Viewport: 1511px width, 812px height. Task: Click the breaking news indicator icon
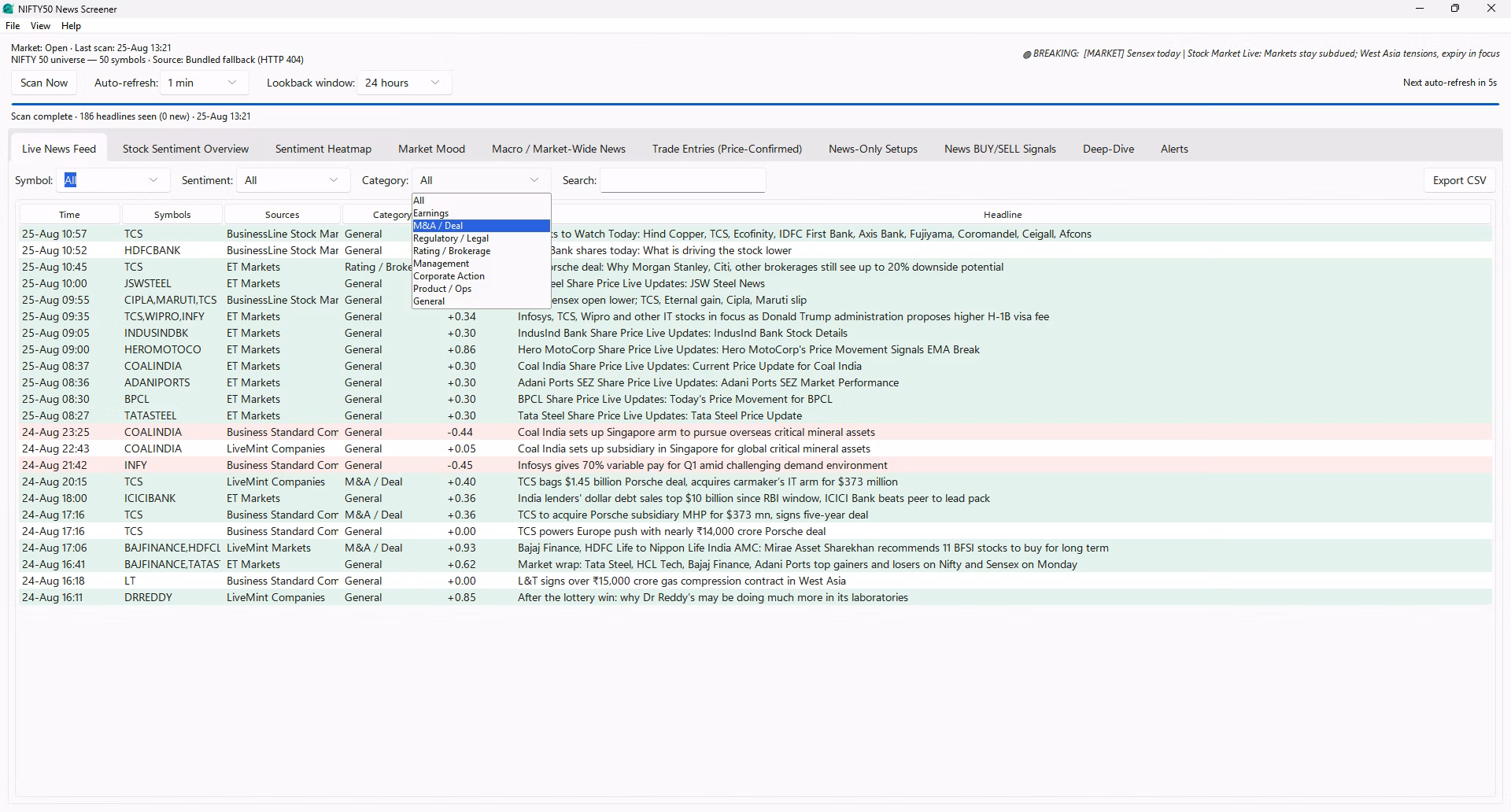(1027, 54)
